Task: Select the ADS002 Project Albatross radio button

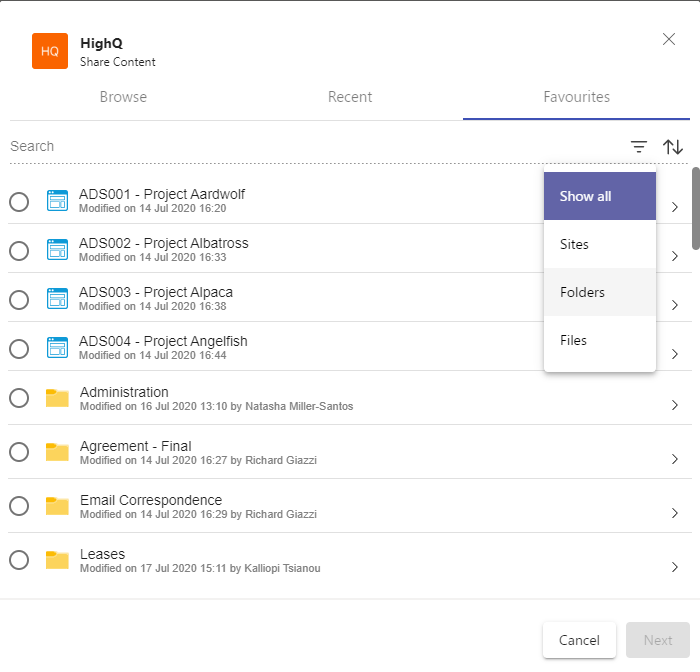Action: point(19,251)
